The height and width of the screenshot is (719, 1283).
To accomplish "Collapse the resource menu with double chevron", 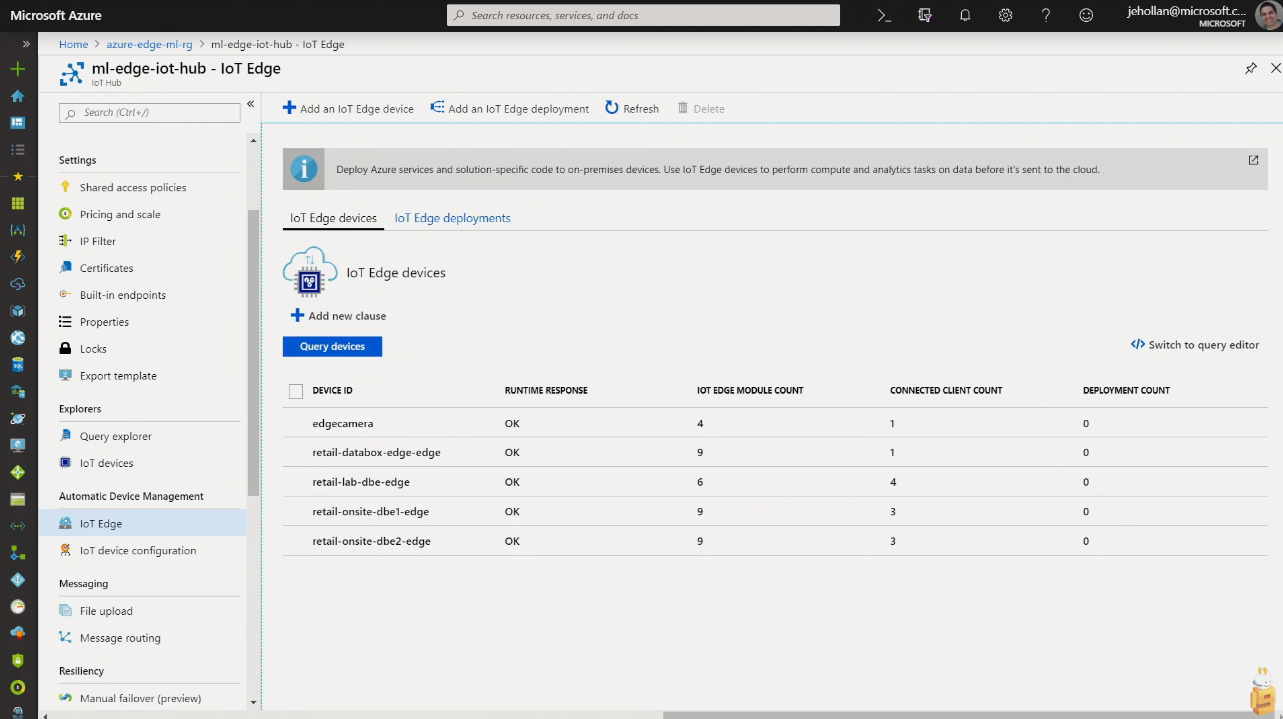I will click(x=251, y=104).
